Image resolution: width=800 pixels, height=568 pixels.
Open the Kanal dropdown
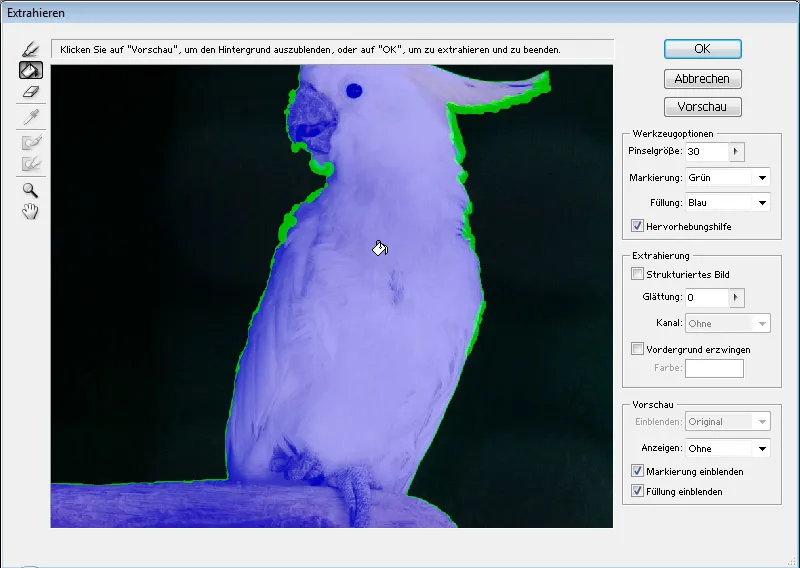pyautogui.click(x=727, y=323)
